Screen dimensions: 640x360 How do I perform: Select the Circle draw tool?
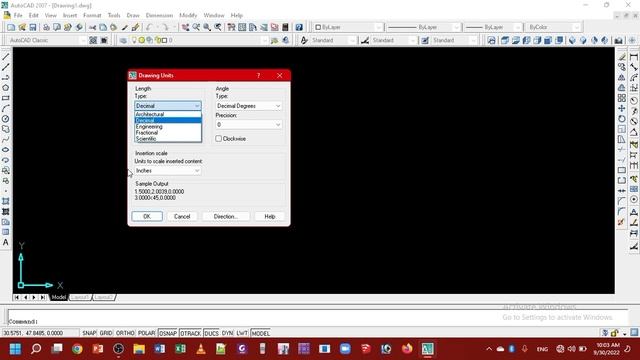tap(6, 119)
